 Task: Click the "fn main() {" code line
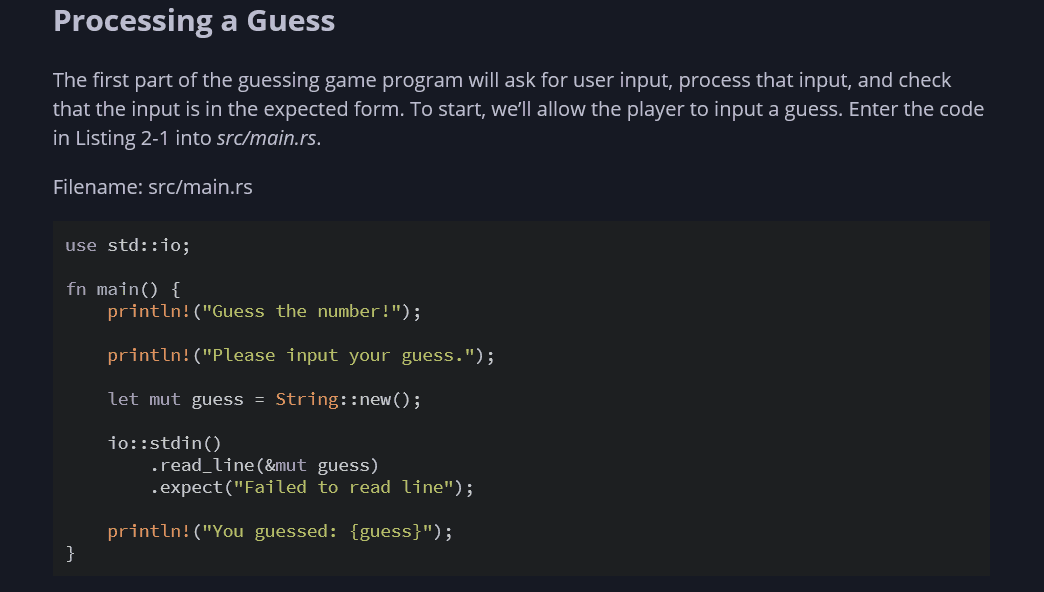[123, 289]
